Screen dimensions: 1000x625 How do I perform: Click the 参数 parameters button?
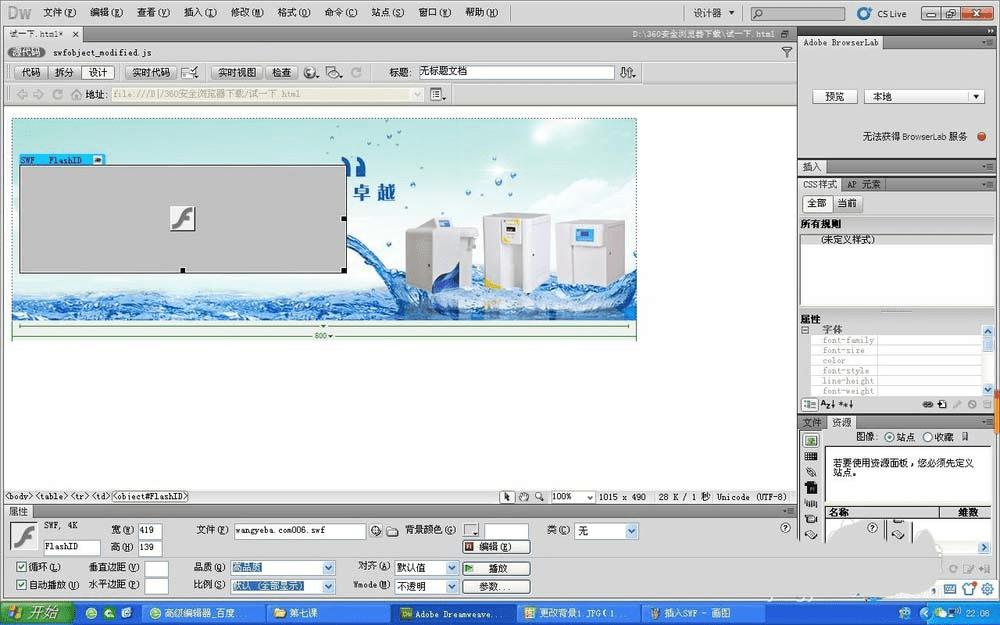496,586
